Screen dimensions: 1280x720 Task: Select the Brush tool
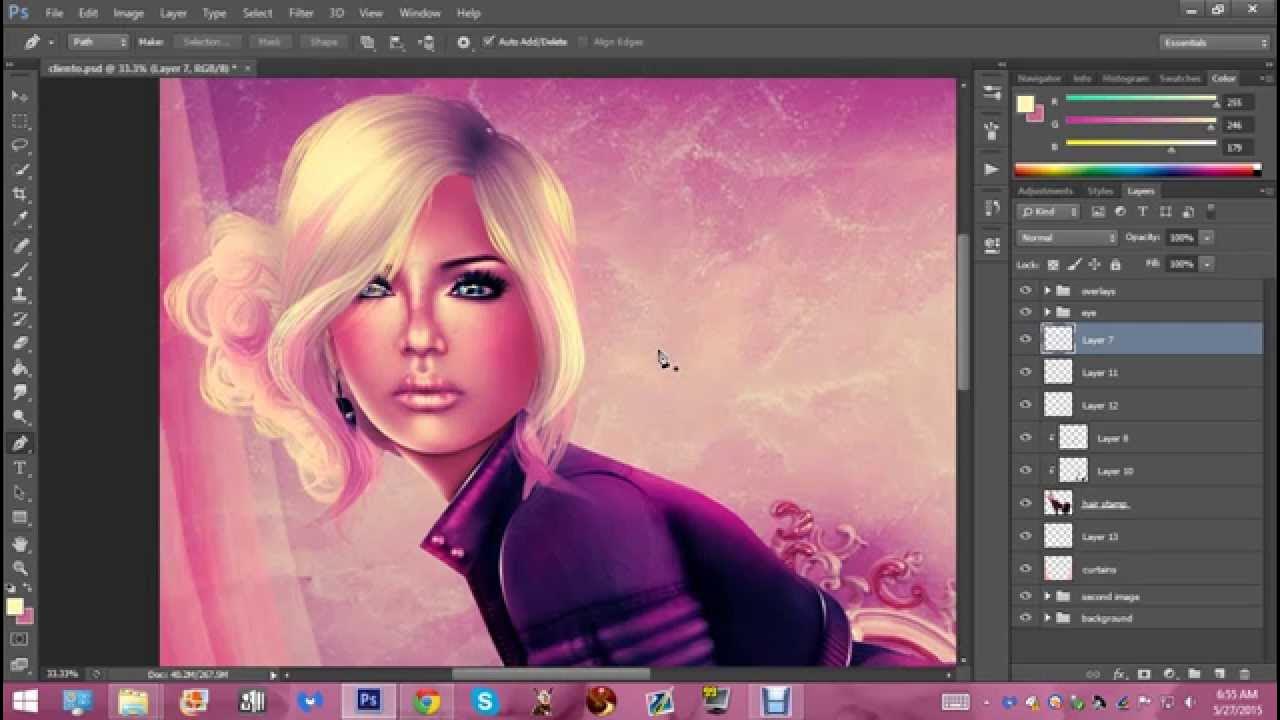(19, 271)
